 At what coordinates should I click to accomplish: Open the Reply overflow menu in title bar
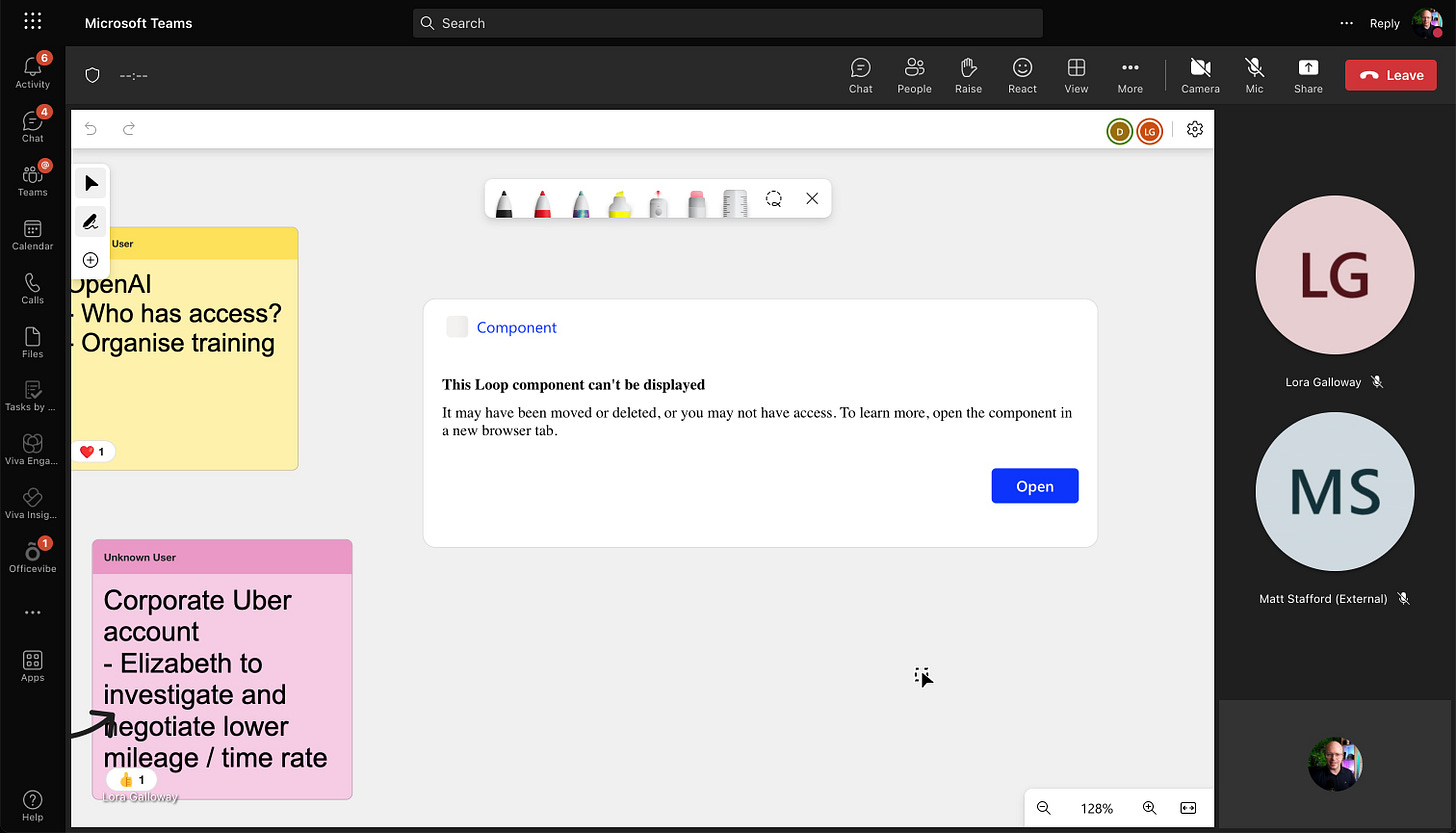pyautogui.click(x=1347, y=23)
